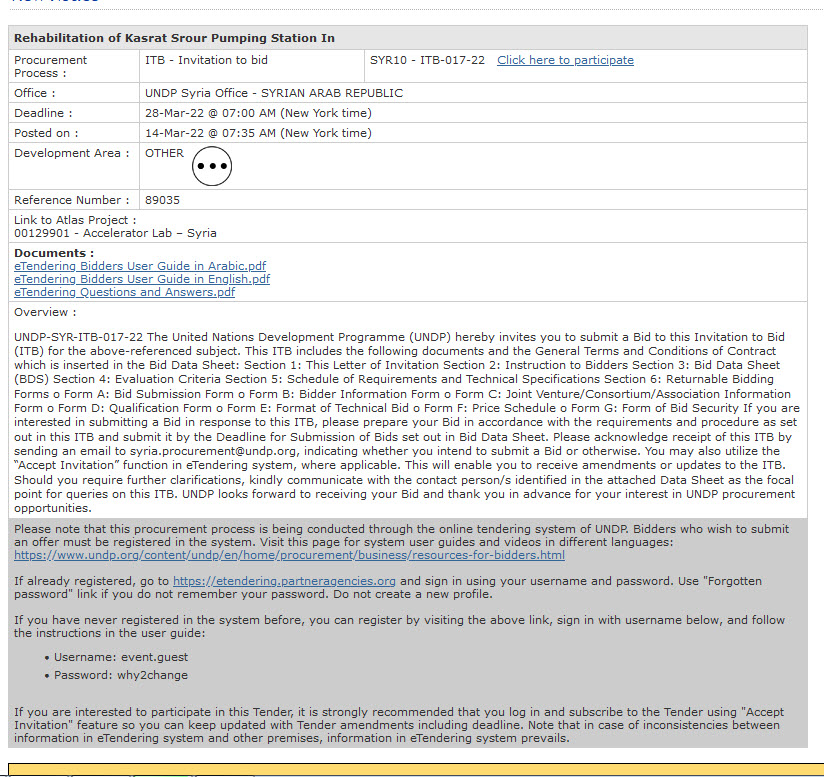Go to etendering.partneragencies.org link
This screenshot has height=777, width=824.
pyautogui.click(x=284, y=581)
